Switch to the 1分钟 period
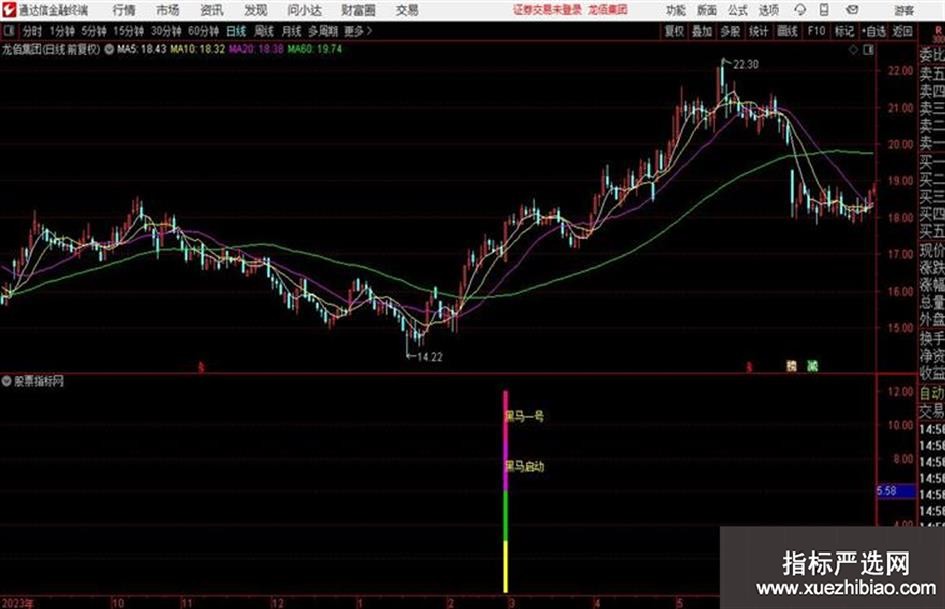The image size is (945, 609). pos(62,31)
